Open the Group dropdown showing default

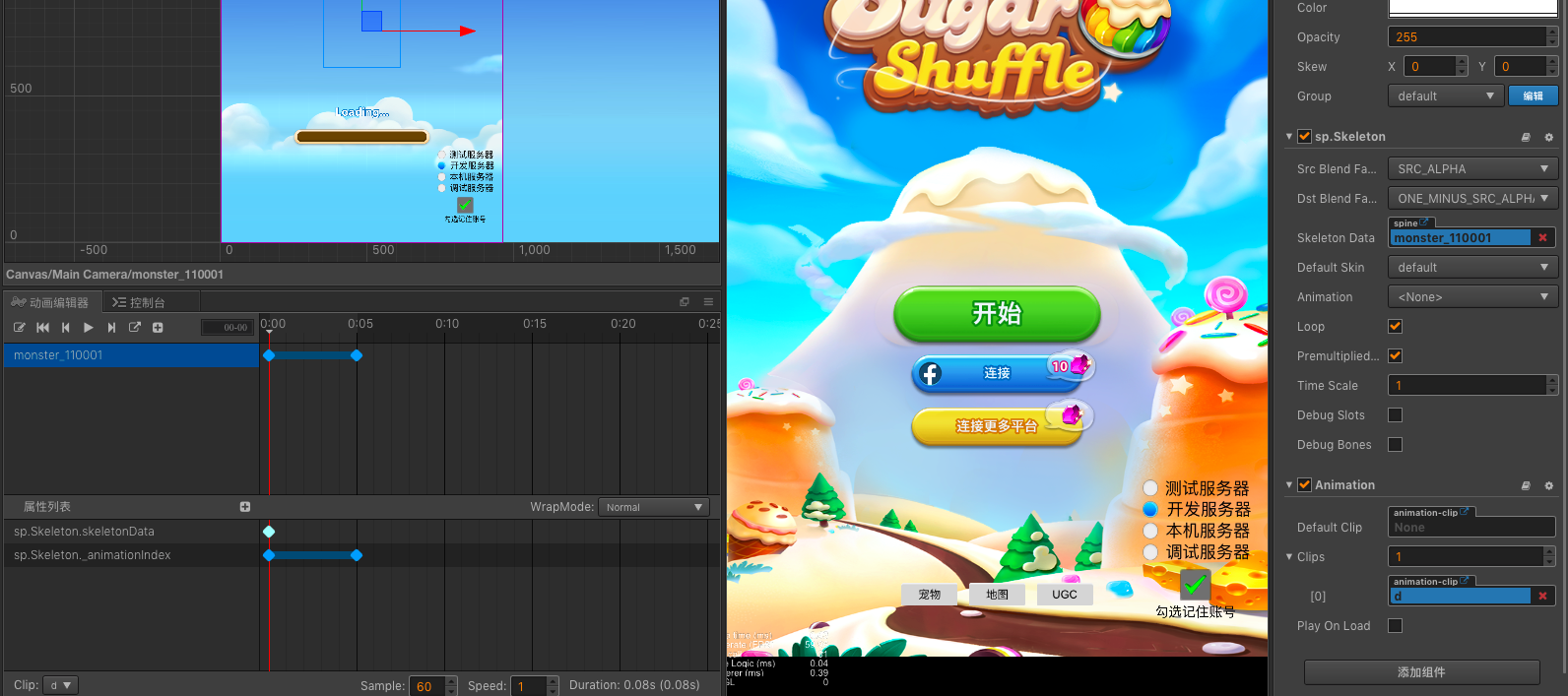pyautogui.click(x=1445, y=96)
